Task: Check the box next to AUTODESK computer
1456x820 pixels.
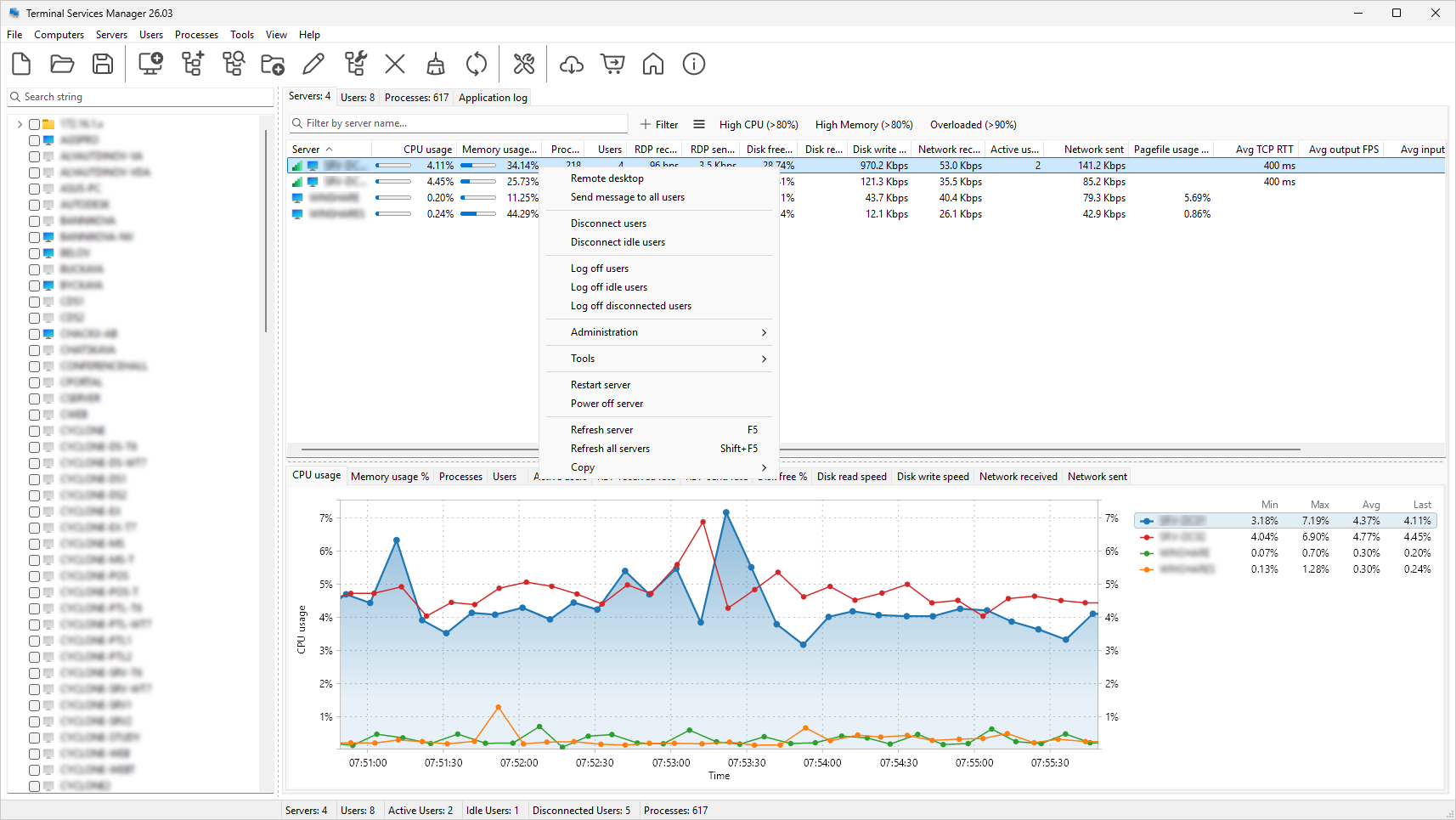Action: click(x=35, y=205)
